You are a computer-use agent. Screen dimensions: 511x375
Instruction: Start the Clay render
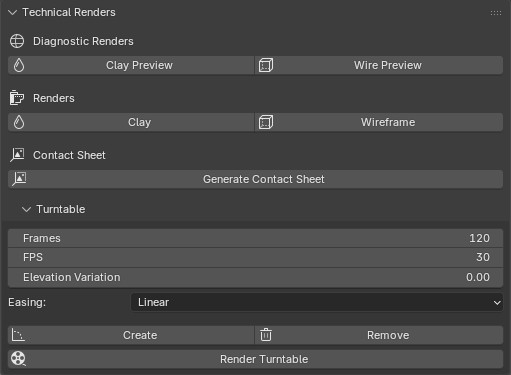click(131, 122)
